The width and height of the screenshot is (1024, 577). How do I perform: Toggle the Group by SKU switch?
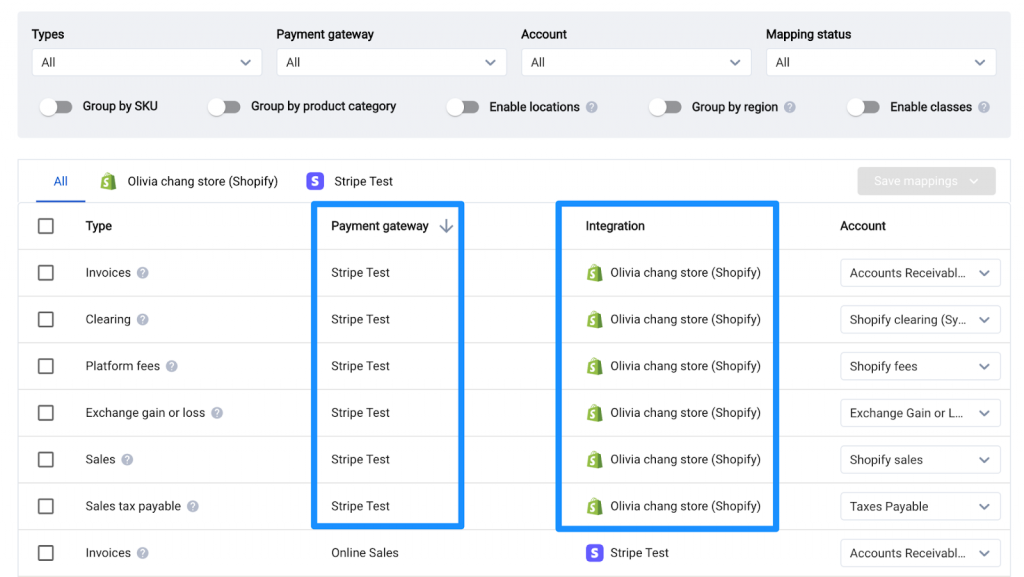pos(56,107)
